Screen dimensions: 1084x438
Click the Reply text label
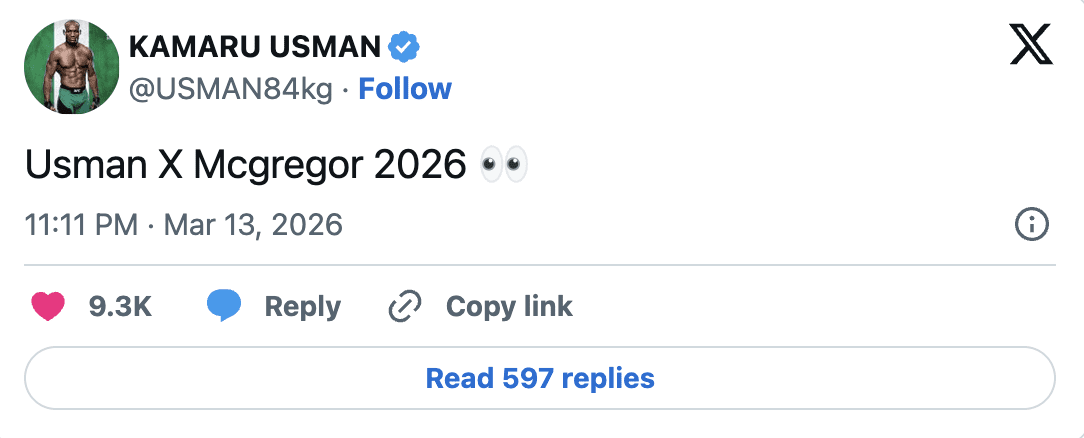[302, 306]
